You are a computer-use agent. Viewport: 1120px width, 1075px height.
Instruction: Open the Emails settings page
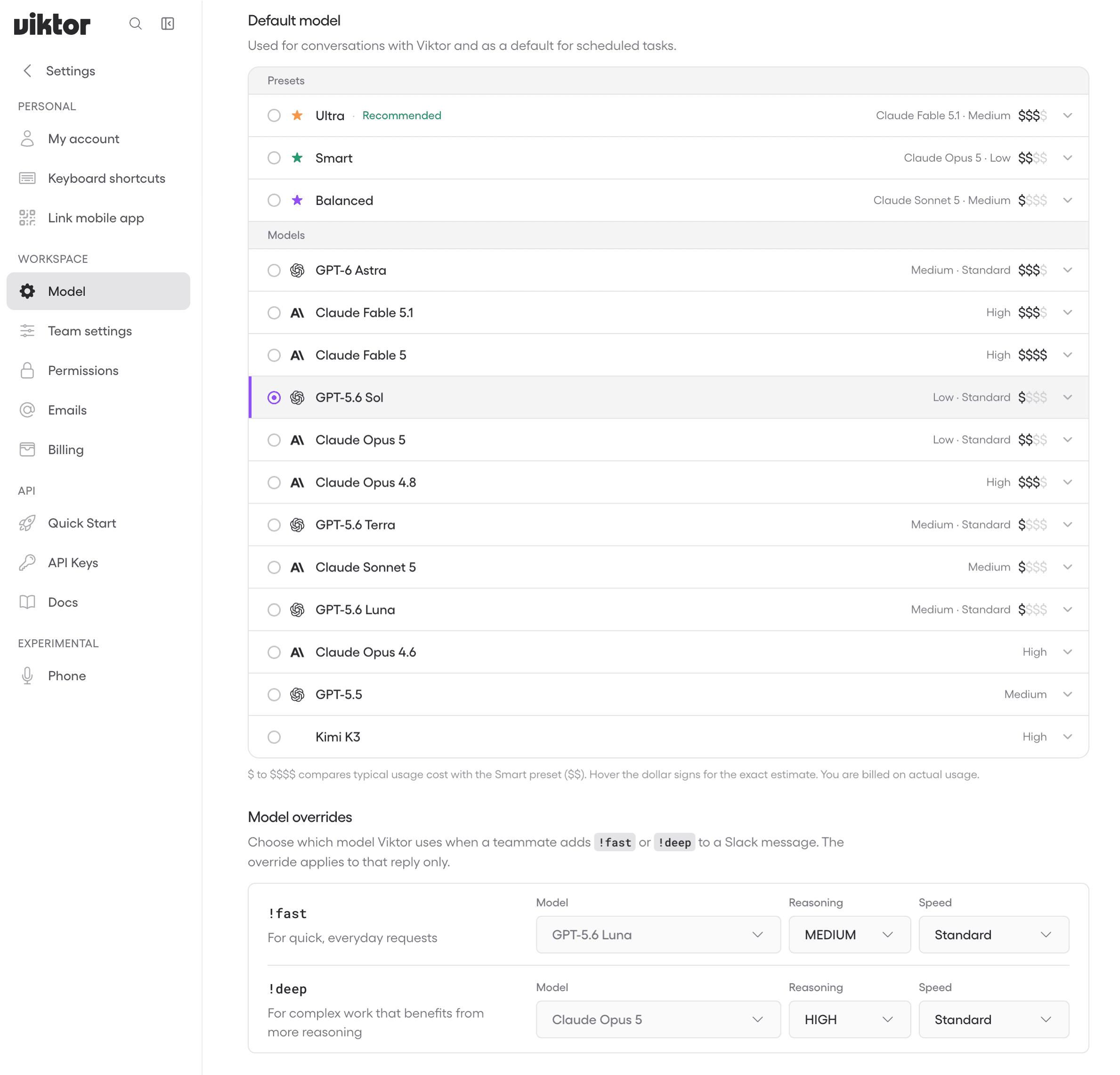98,410
